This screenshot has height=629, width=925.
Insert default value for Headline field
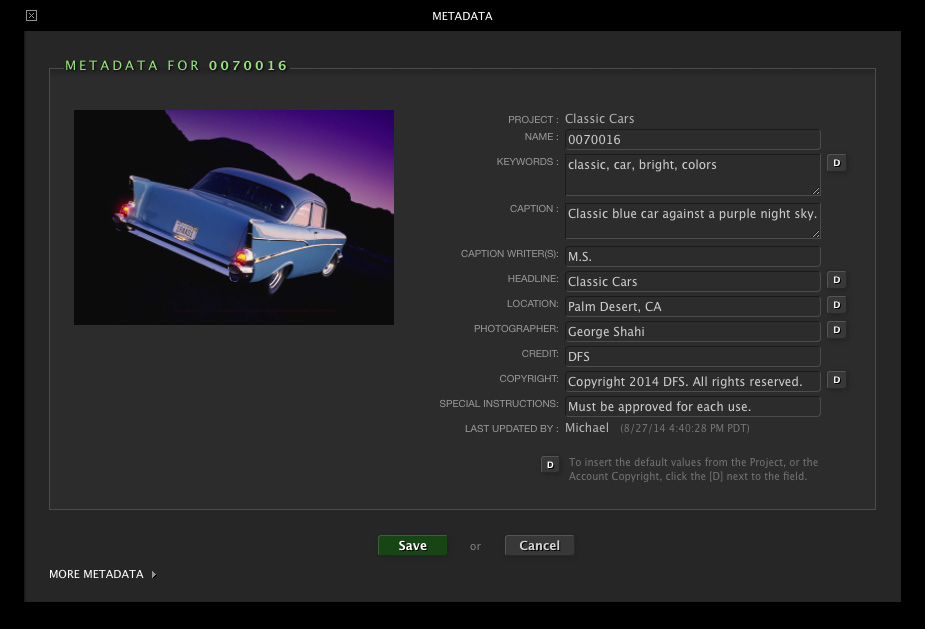click(x=836, y=280)
